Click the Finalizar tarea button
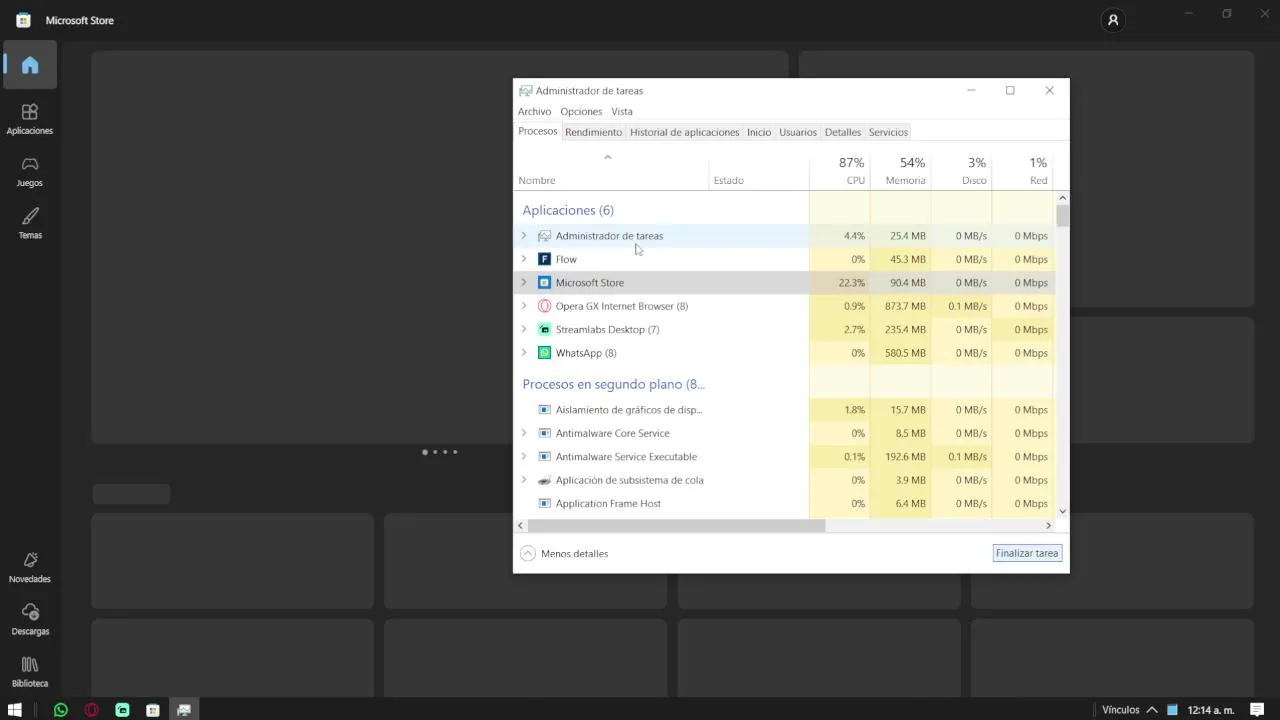 coord(1027,553)
